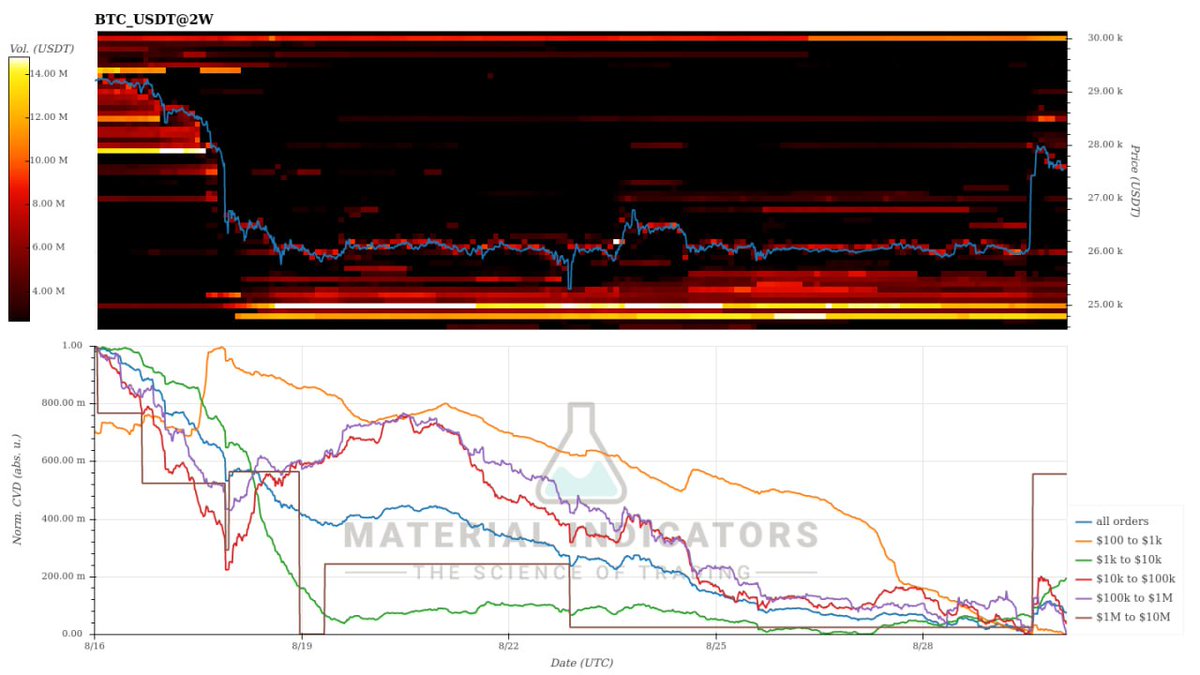Click the 12.00 M colorbar label
1200x675 pixels.
click(x=49, y=117)
